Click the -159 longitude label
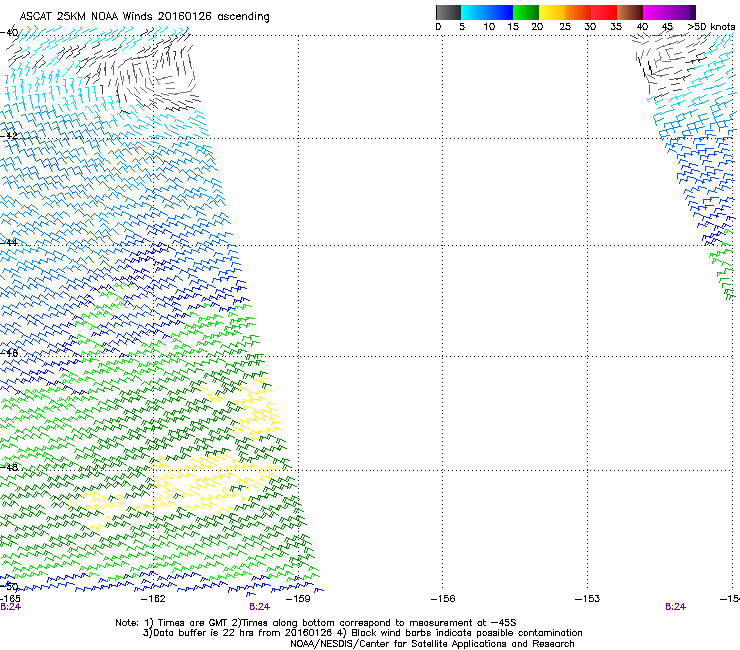 [298, 599]
